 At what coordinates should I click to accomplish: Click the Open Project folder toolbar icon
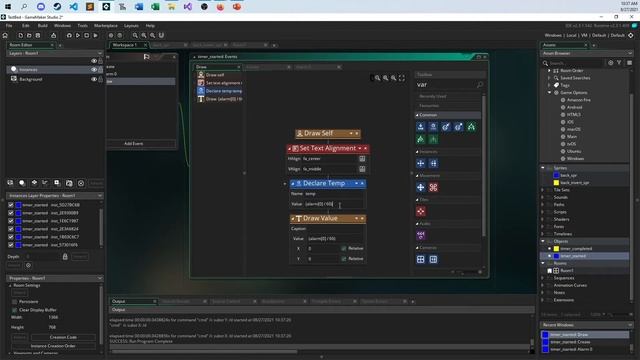tap(29, 36)
